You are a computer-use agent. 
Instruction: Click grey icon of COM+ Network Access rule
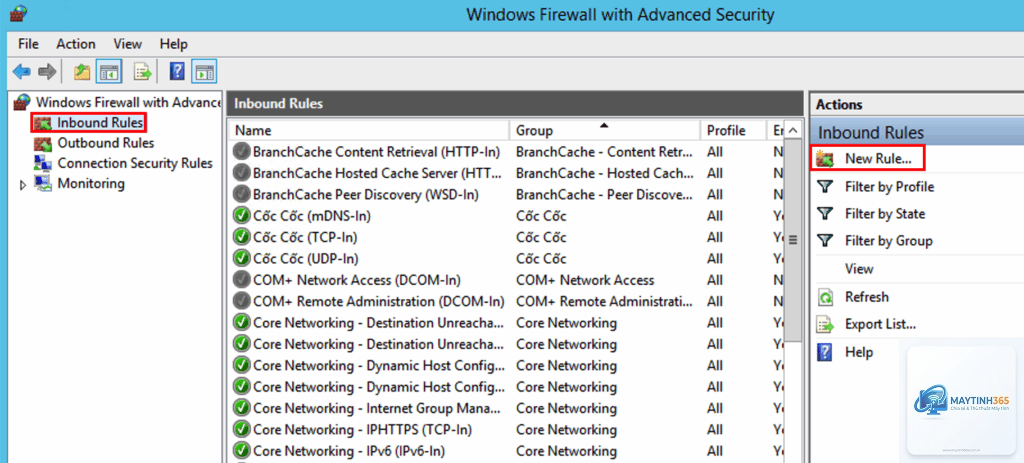point(242,280)
